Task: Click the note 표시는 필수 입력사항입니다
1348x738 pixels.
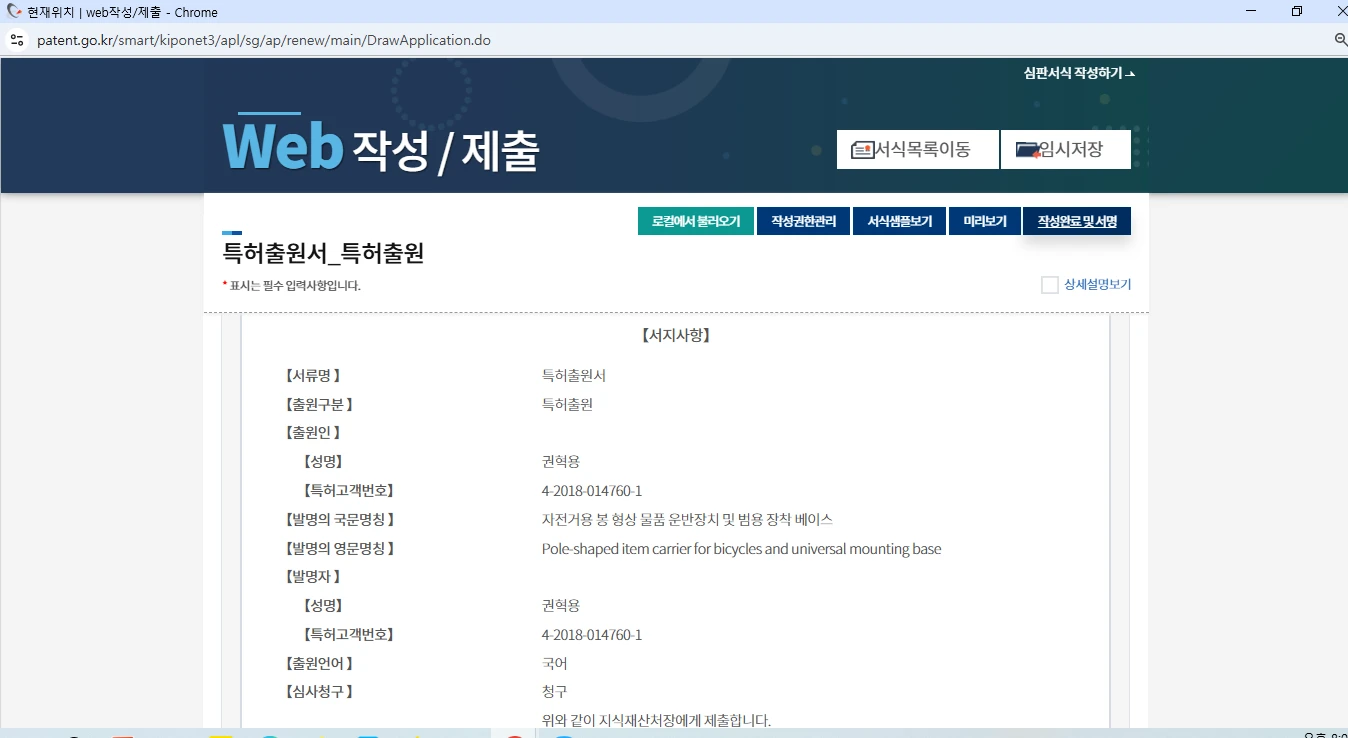Action: (295, 286)
